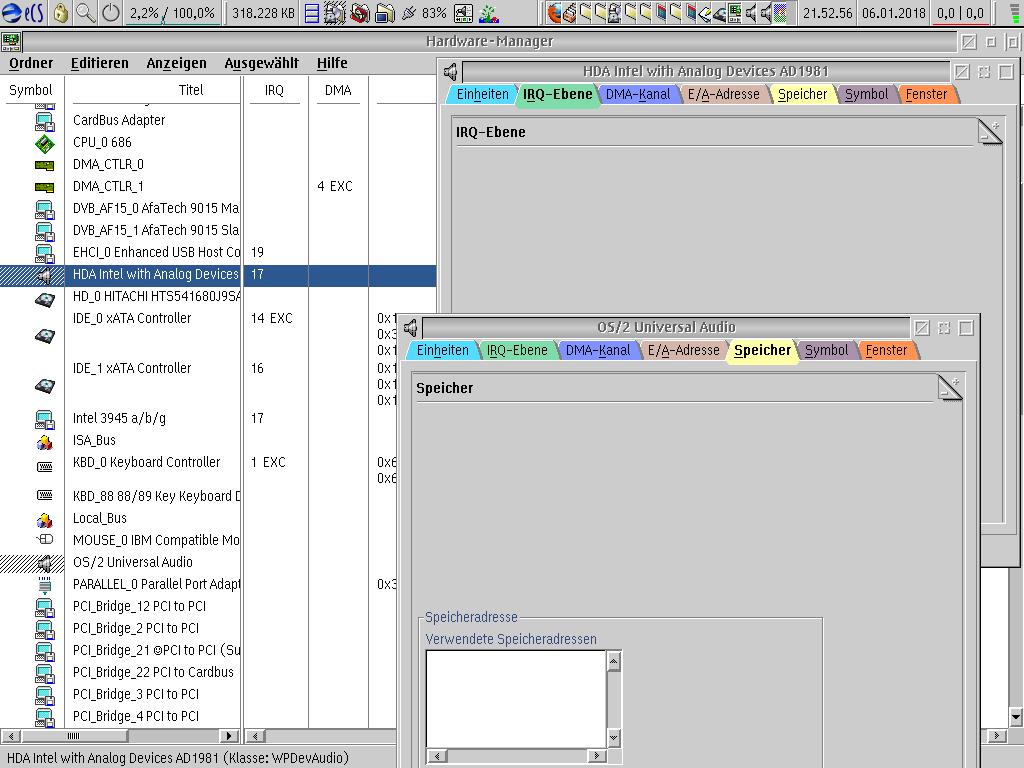
Task: Sort by the Titel column header
Action: coord(191,90)
